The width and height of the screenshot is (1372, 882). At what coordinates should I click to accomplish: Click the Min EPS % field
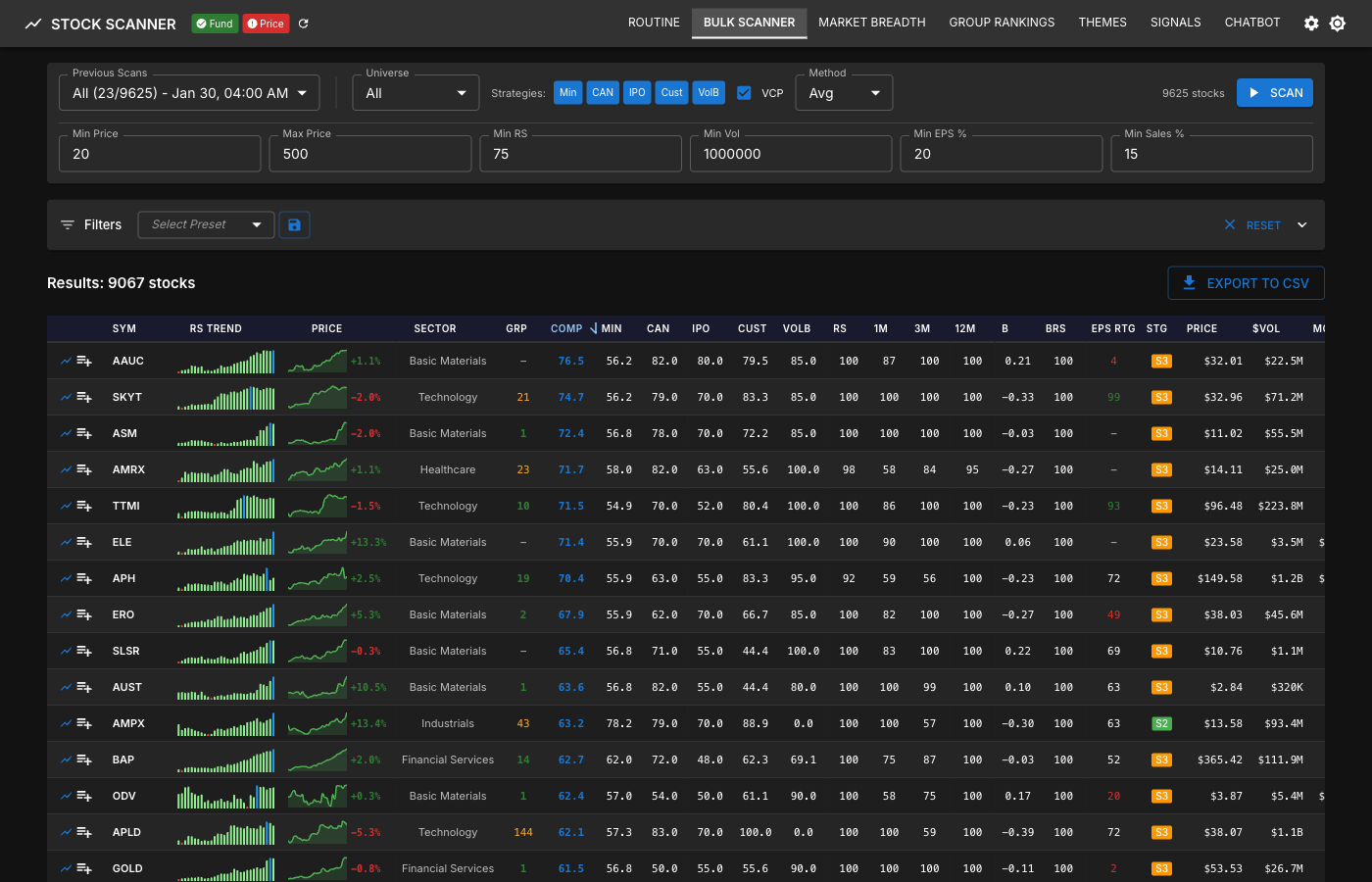point(1002,154)
